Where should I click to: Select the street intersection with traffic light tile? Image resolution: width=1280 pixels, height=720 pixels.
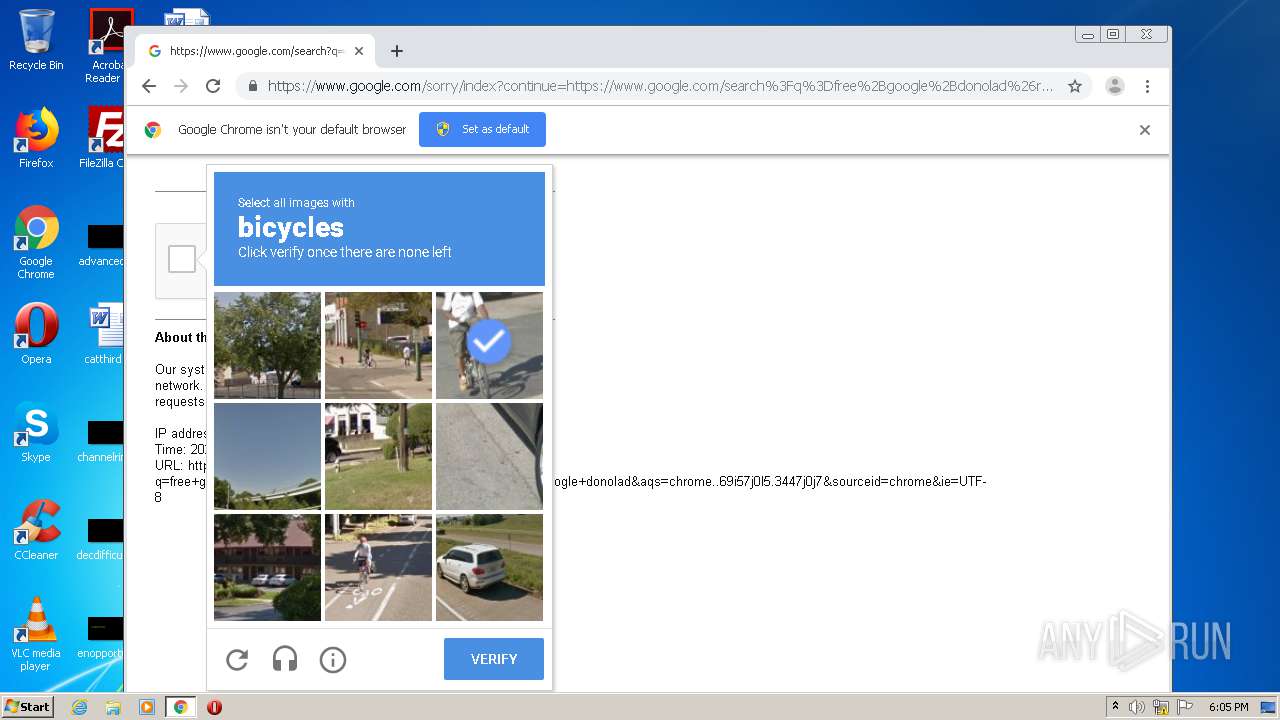pyautogui.click(x=378, y=345)
